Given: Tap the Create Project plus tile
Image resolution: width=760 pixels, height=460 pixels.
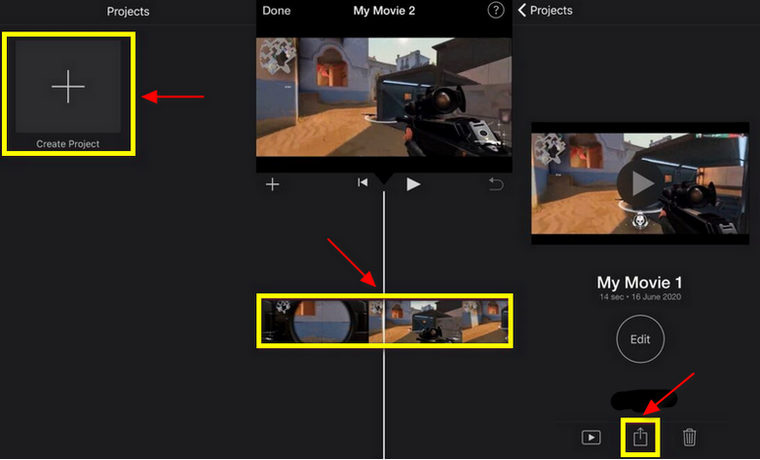Looking at the screenshot, I should (68, 87).
